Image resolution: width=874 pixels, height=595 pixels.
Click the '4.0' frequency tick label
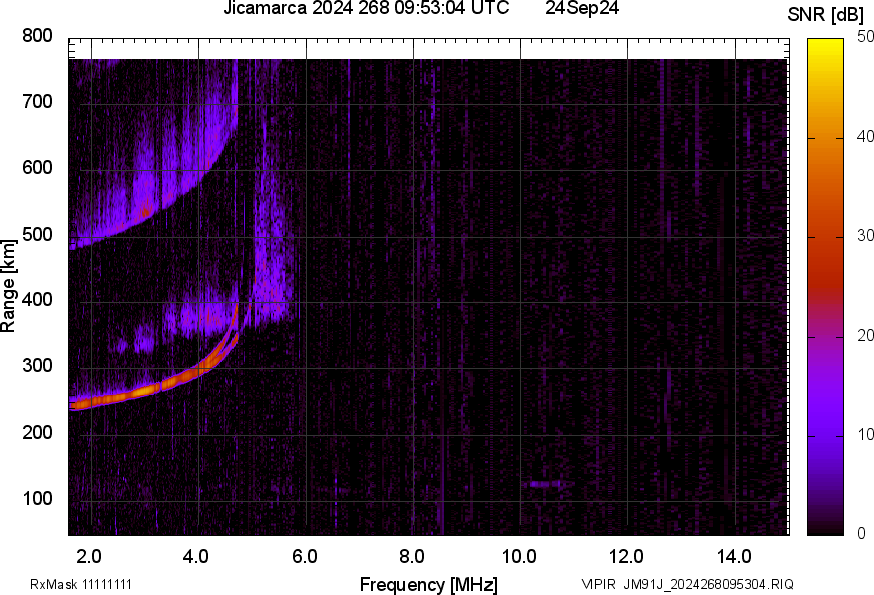point(196,556)
